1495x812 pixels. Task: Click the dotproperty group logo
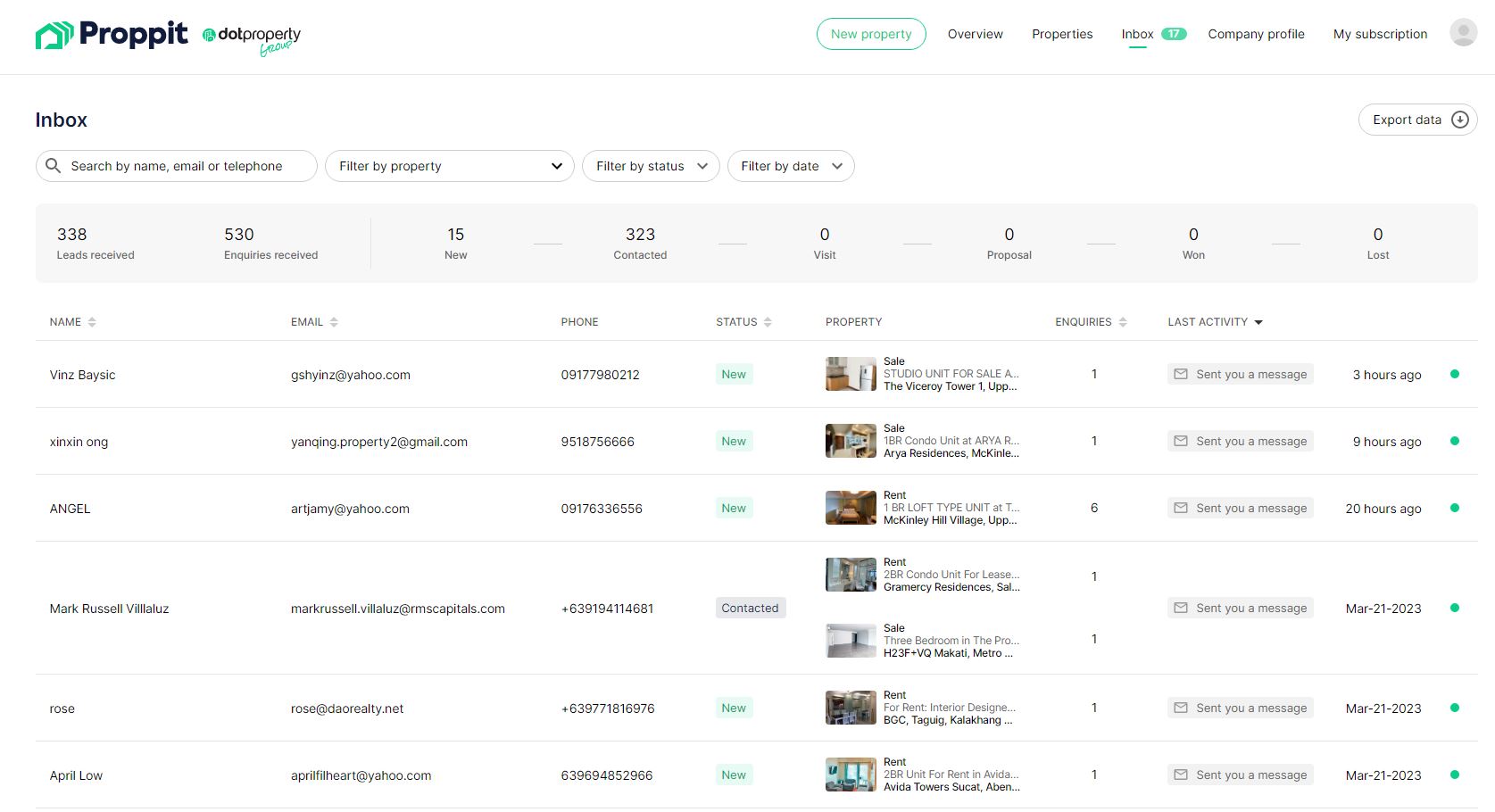pos(252,39)
